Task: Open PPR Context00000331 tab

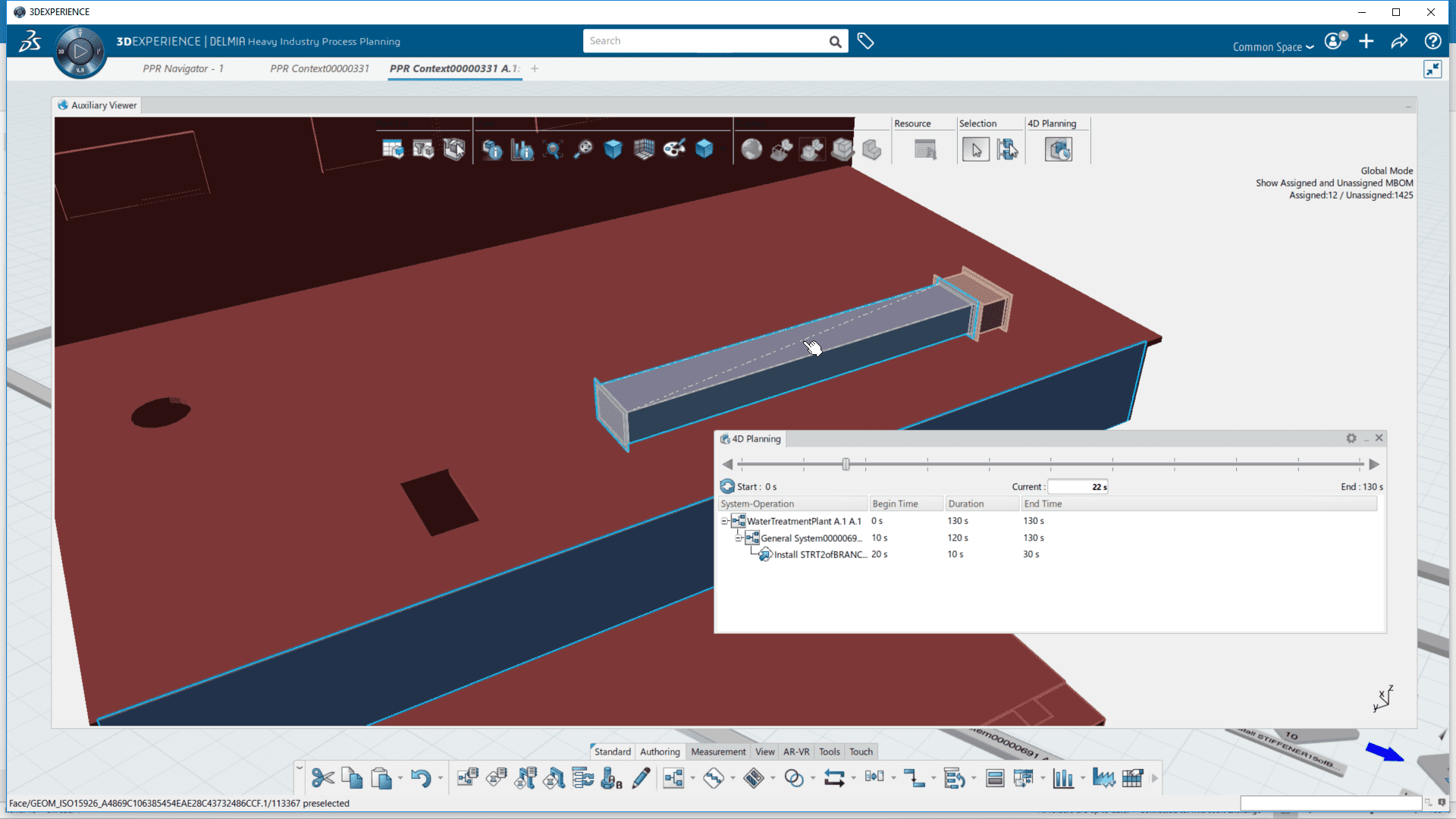Action: (x=320, y=68)
